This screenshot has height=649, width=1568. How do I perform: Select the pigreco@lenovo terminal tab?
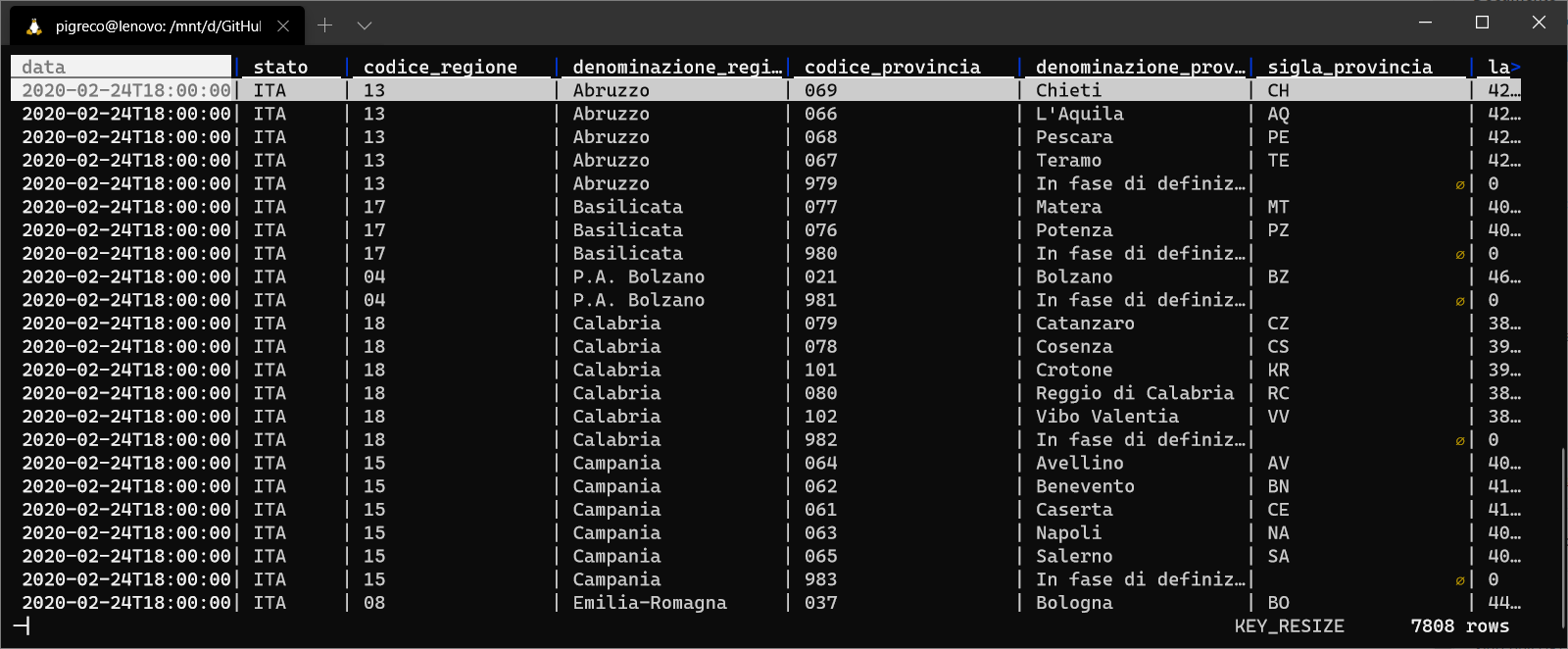point(157,26)
